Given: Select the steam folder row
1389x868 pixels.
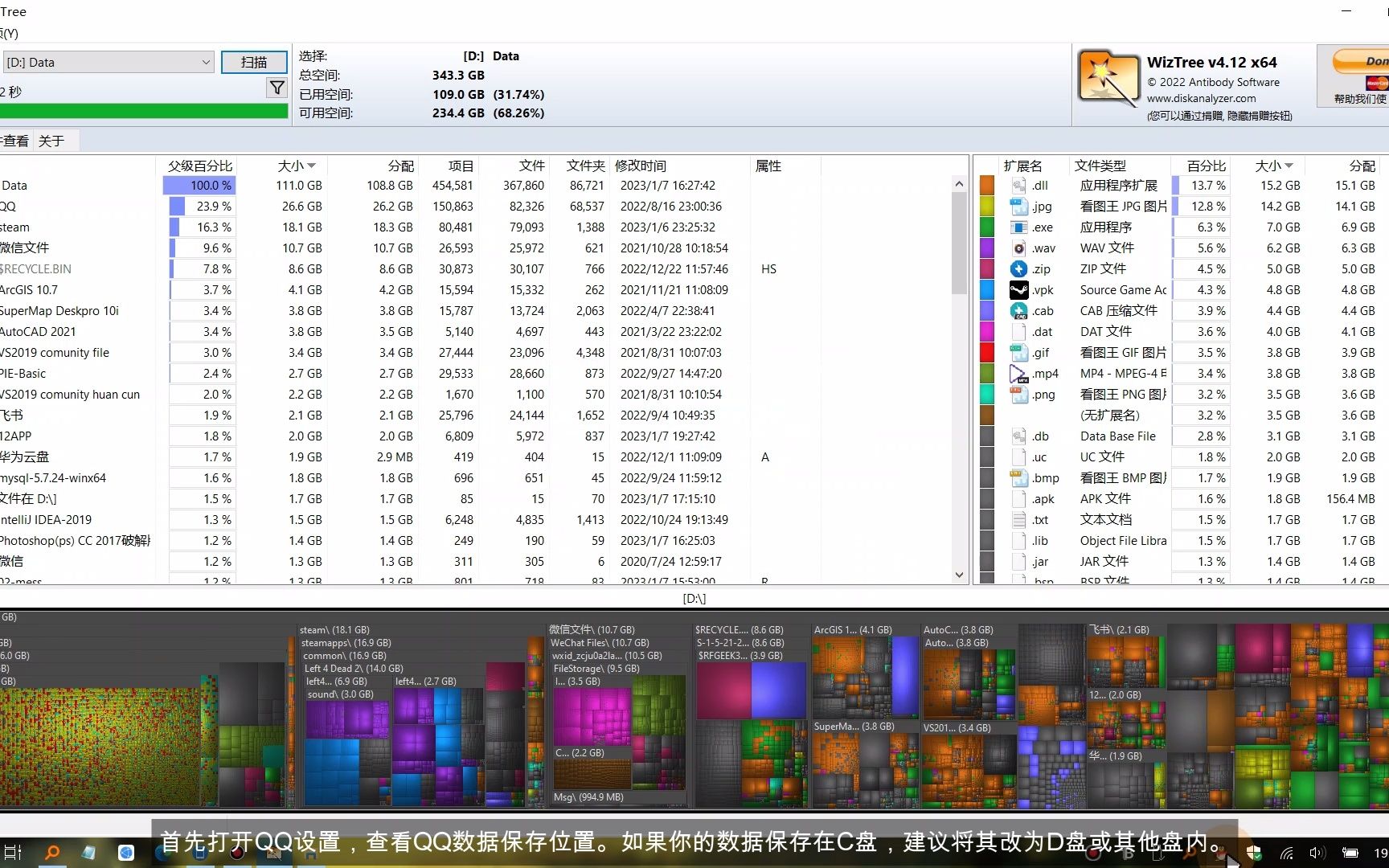Looking at the screenshot, I should tap(474, 227).
